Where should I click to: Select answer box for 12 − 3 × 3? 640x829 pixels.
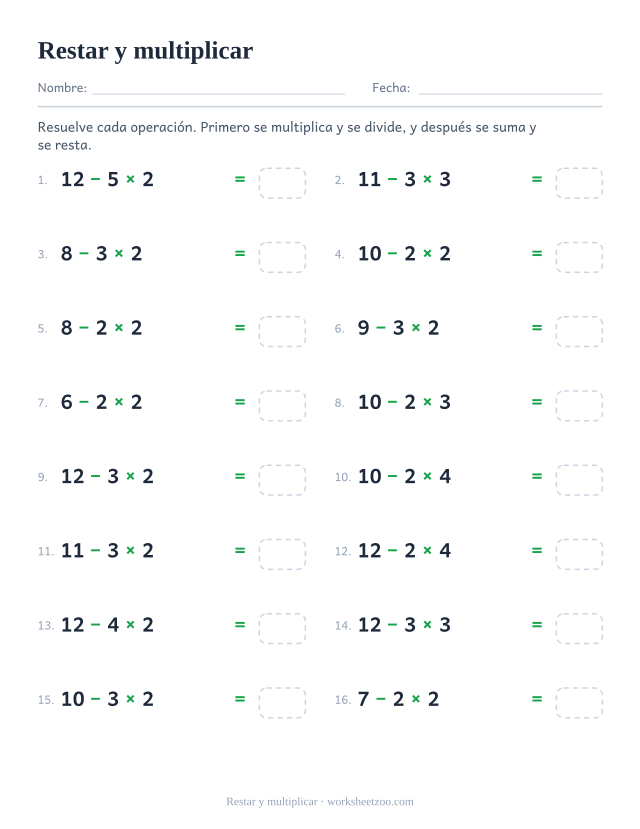pyautogui.click(x=579, y=629)
